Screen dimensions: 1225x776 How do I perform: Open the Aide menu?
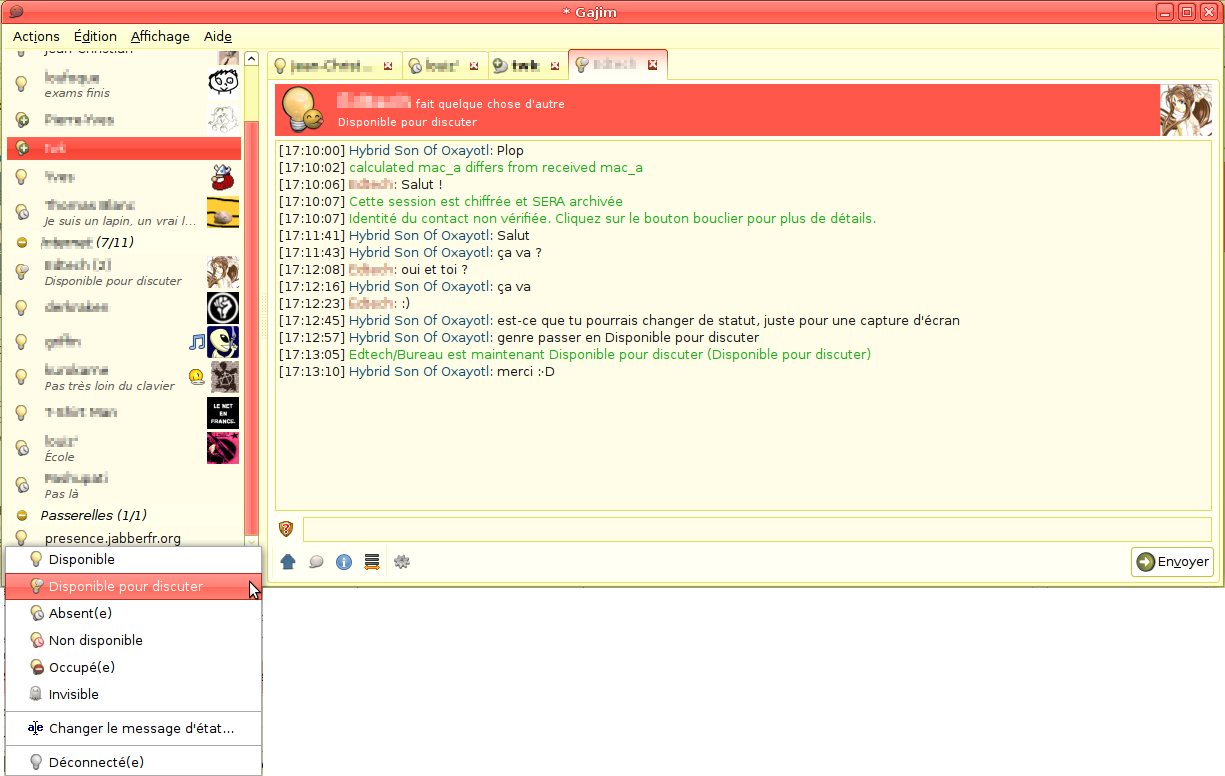pos(218,36)
